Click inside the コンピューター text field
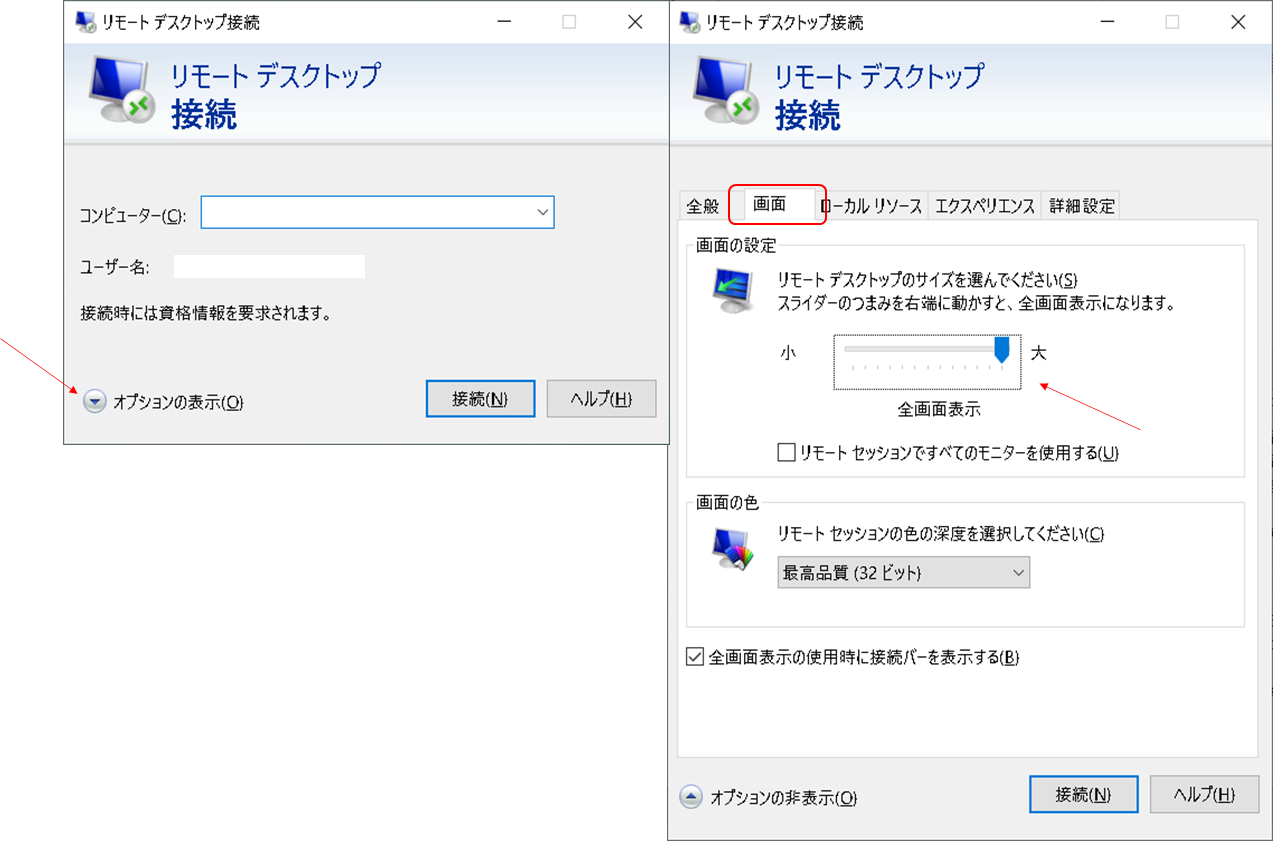Viewport: 1273px width, 841px height. pyautogui.click(x=367, y=212)
